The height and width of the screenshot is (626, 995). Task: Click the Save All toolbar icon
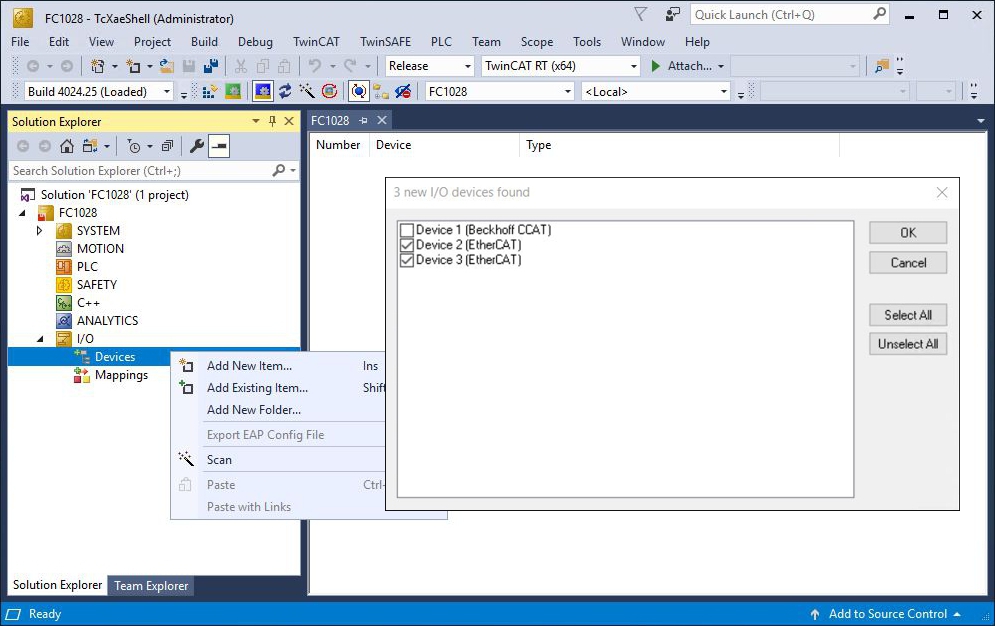click(x=211, y=66)
